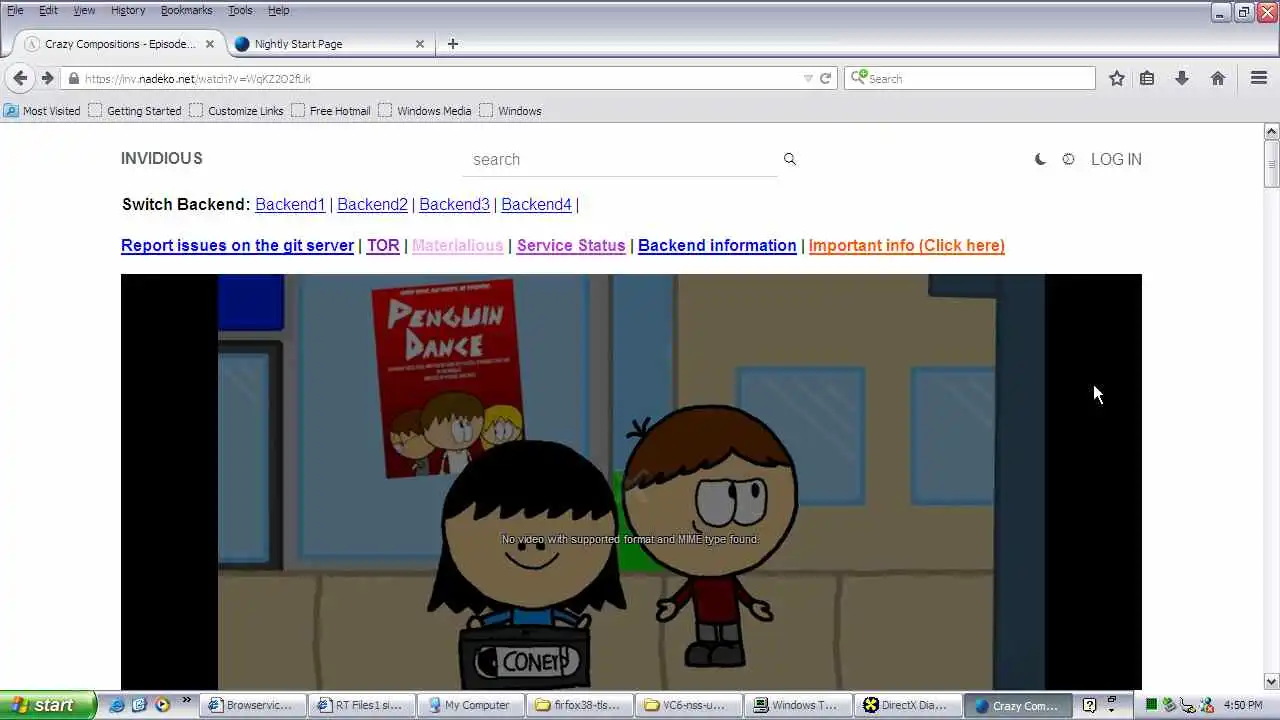Viewport: 1280px width, 720px height.
Task: Open the Most Visited bookmarks folder
Action: coord(42,111)
